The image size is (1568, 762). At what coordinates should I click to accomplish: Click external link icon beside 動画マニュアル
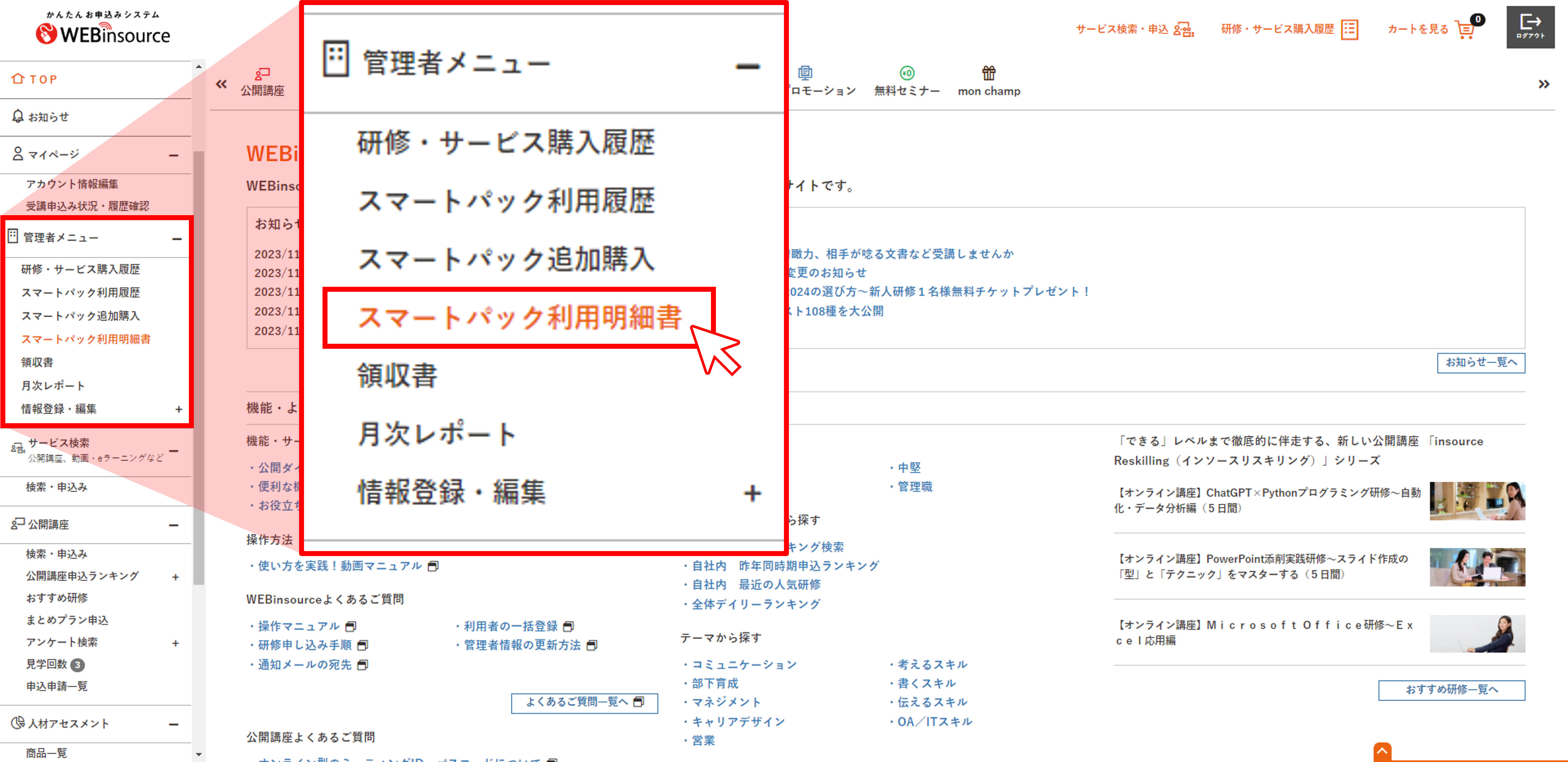coord(433,566)
